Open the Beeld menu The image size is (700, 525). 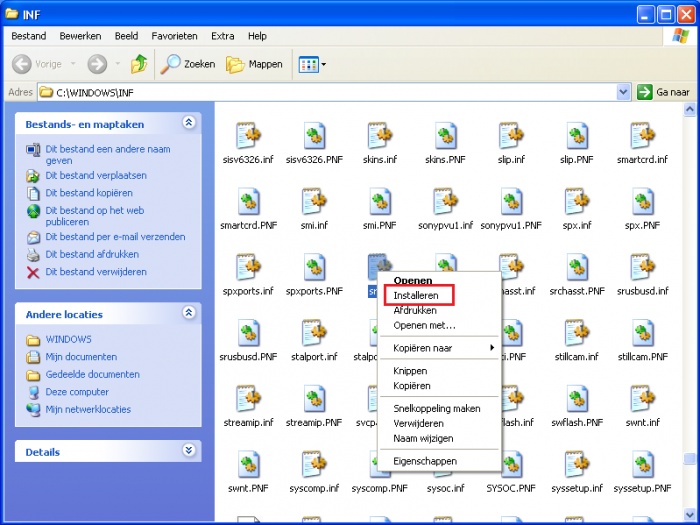[x=126, y=36]
